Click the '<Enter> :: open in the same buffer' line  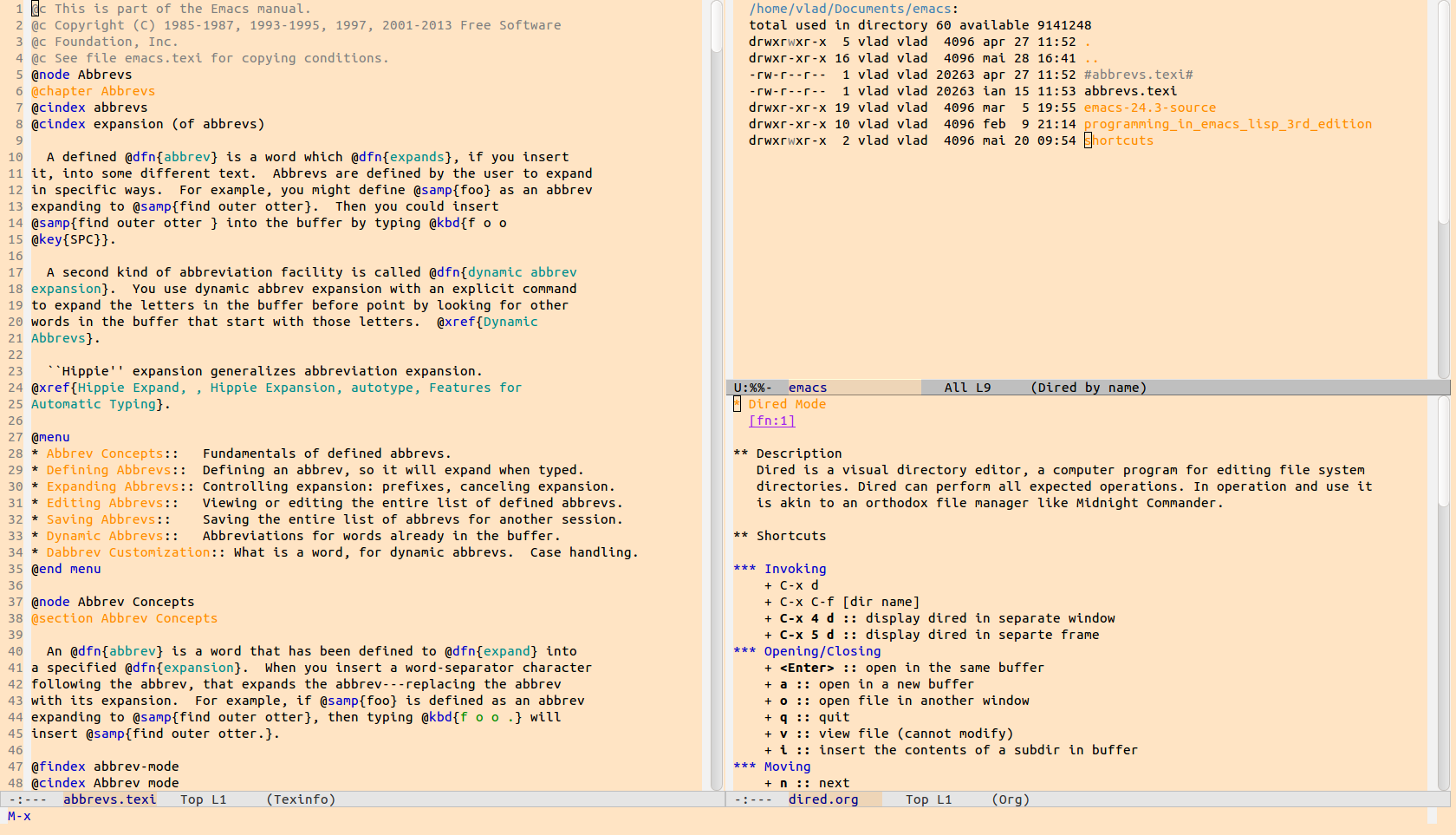click(904, 668)
